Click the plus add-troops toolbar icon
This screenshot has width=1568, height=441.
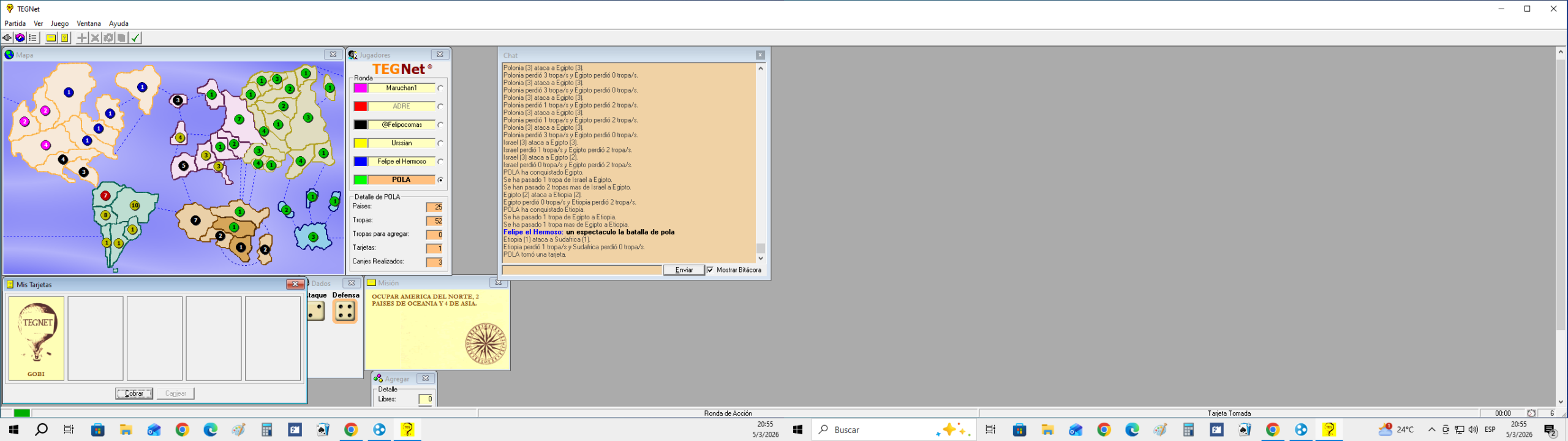[x=81, y=38]
